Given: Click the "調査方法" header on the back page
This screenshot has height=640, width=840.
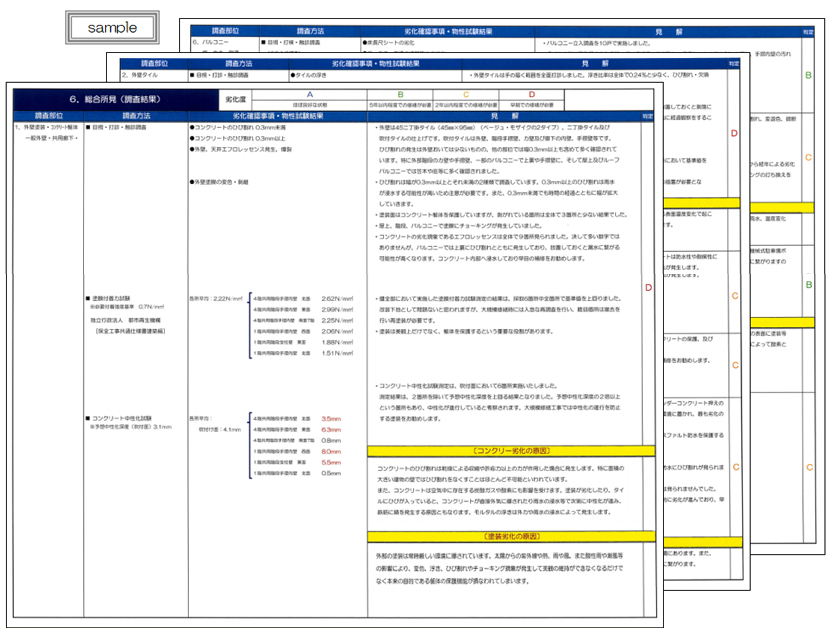Looking at the screenshot, I should click(x=310, y=31).
